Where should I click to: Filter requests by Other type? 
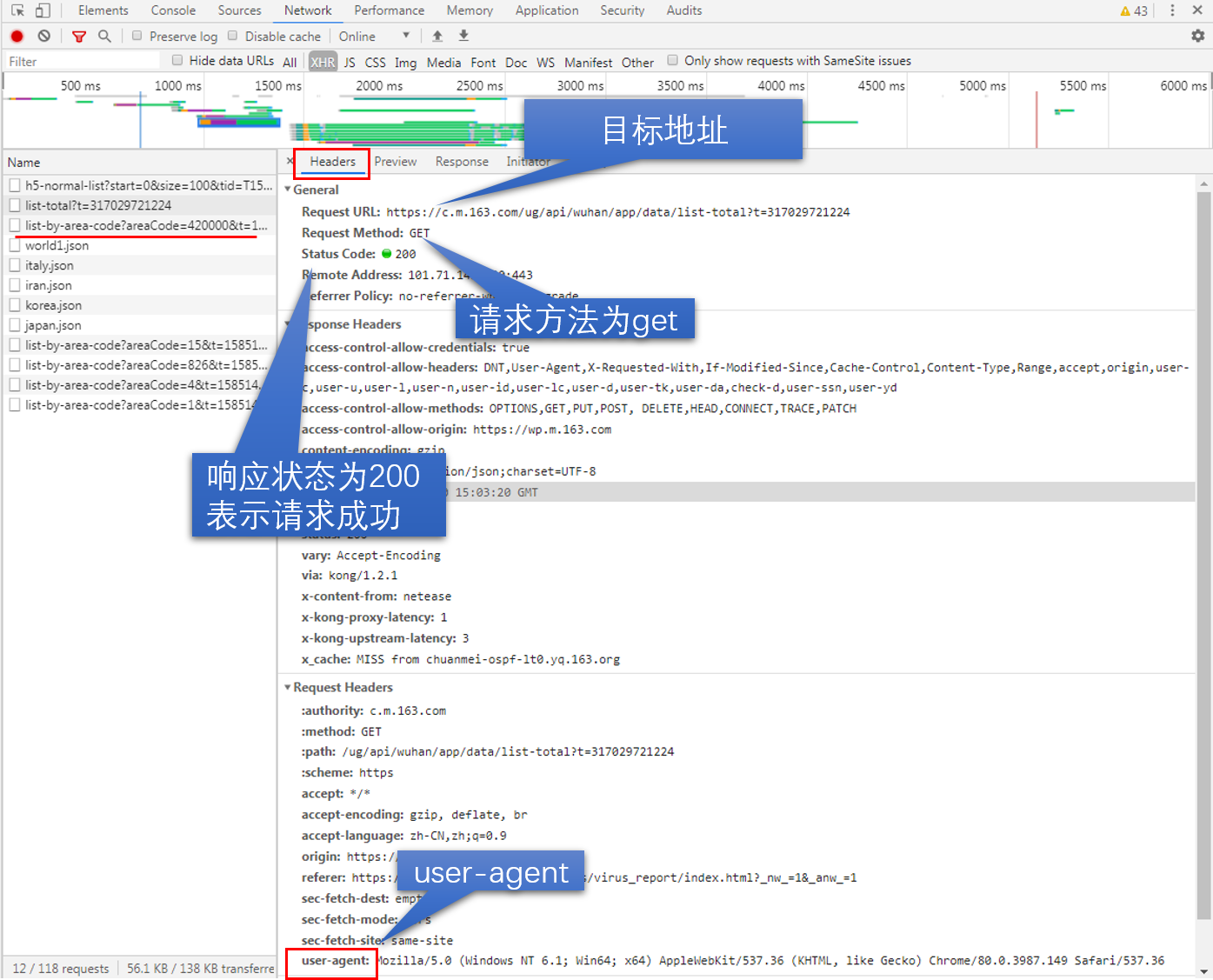[x=637, y=62]
